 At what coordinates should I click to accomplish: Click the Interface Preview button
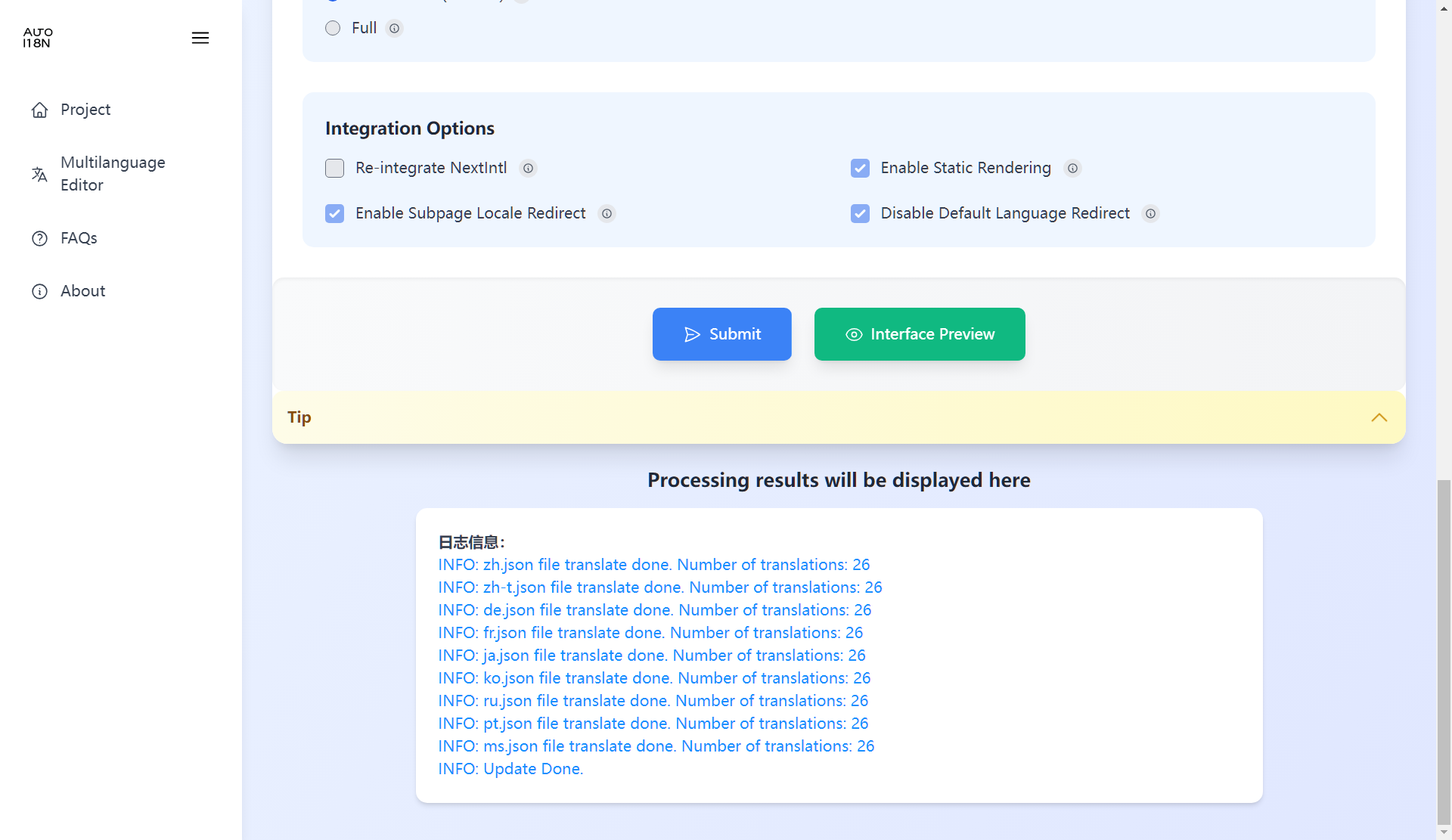920,334
